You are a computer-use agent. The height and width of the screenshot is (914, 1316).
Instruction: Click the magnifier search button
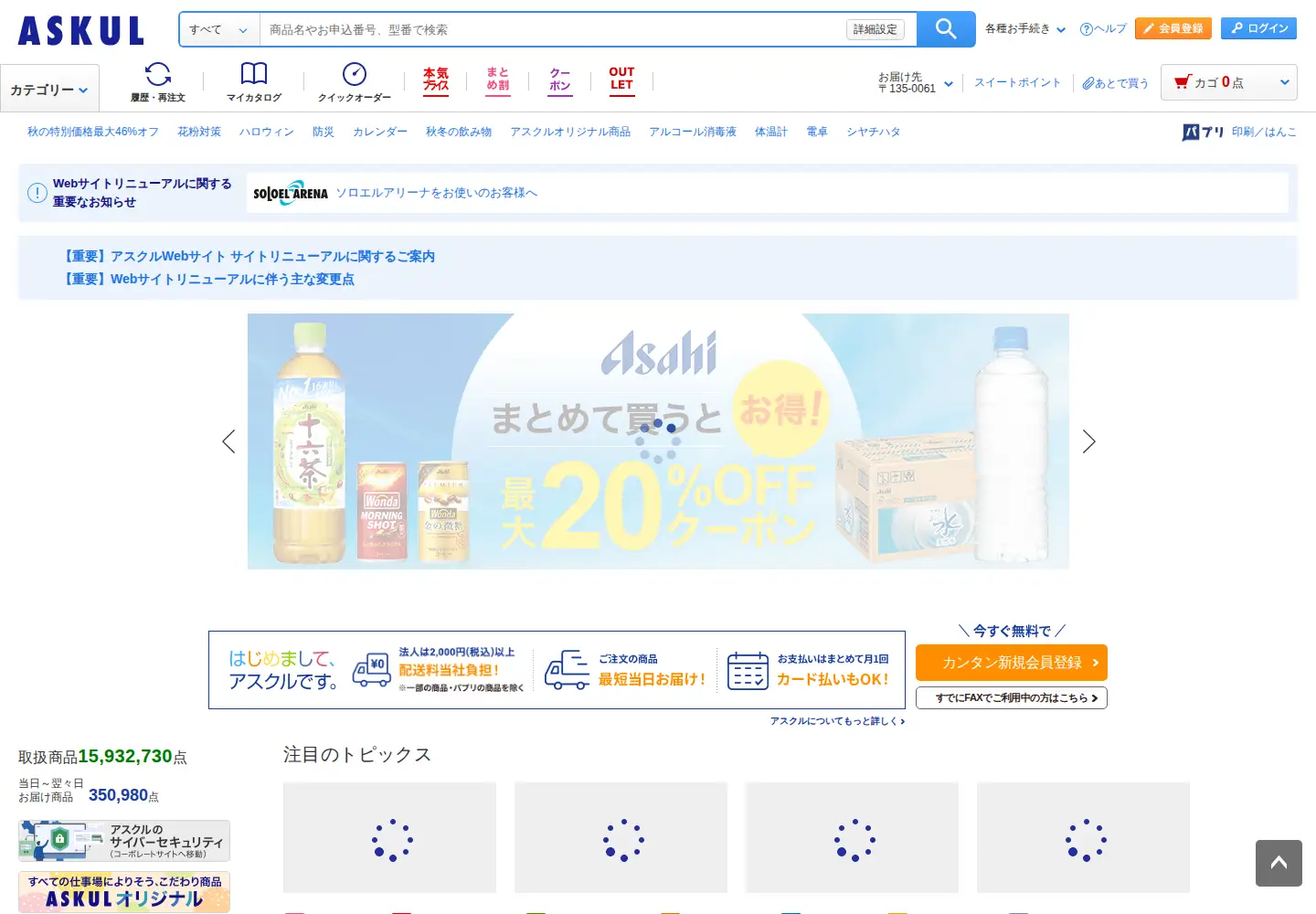[x=946, y=29]
